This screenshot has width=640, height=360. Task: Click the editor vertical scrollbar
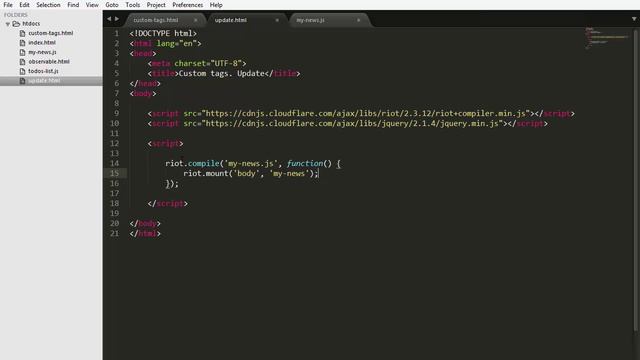coord(636,180)
